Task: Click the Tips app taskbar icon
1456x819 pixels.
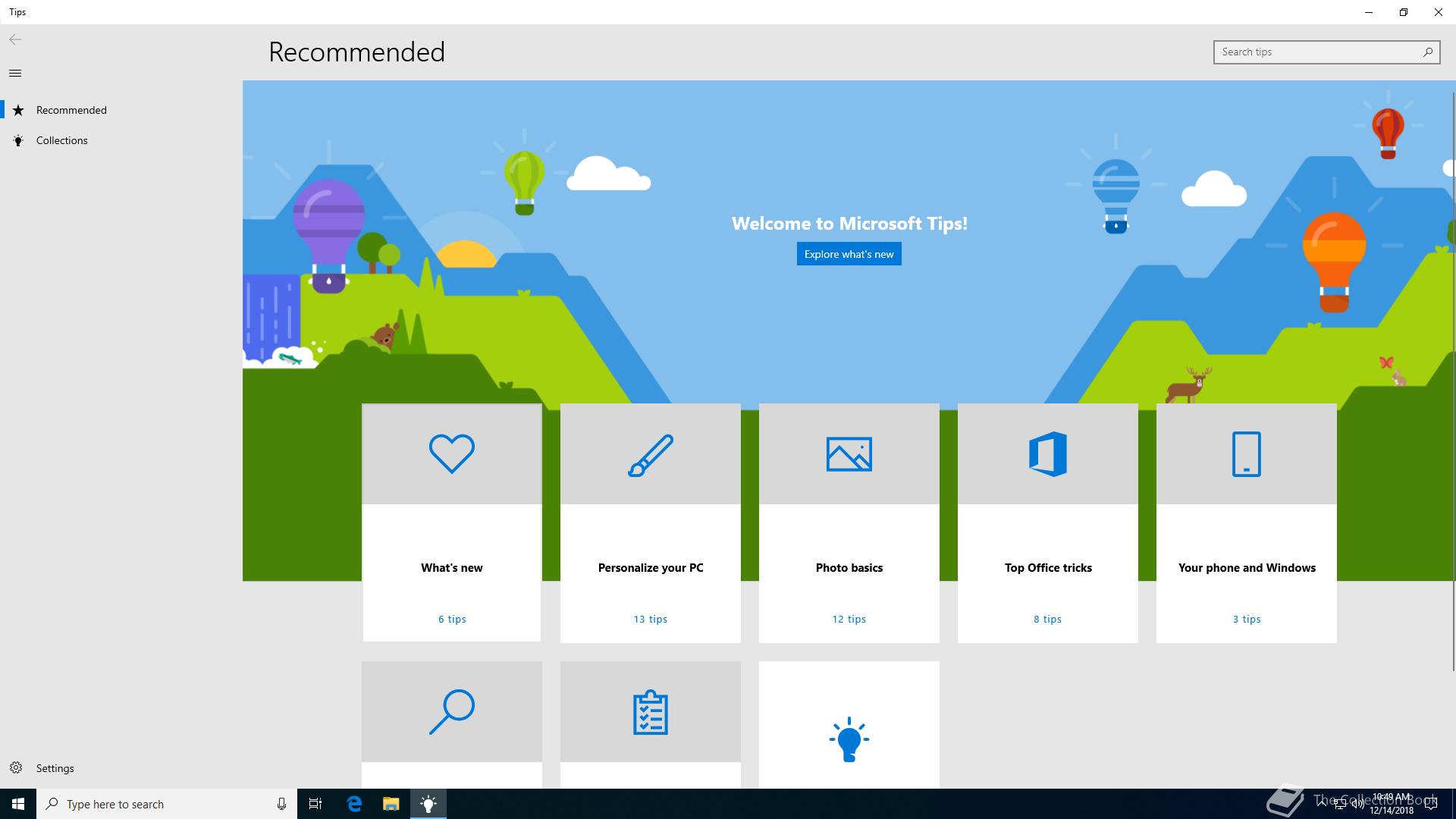Action: [428, 804]
